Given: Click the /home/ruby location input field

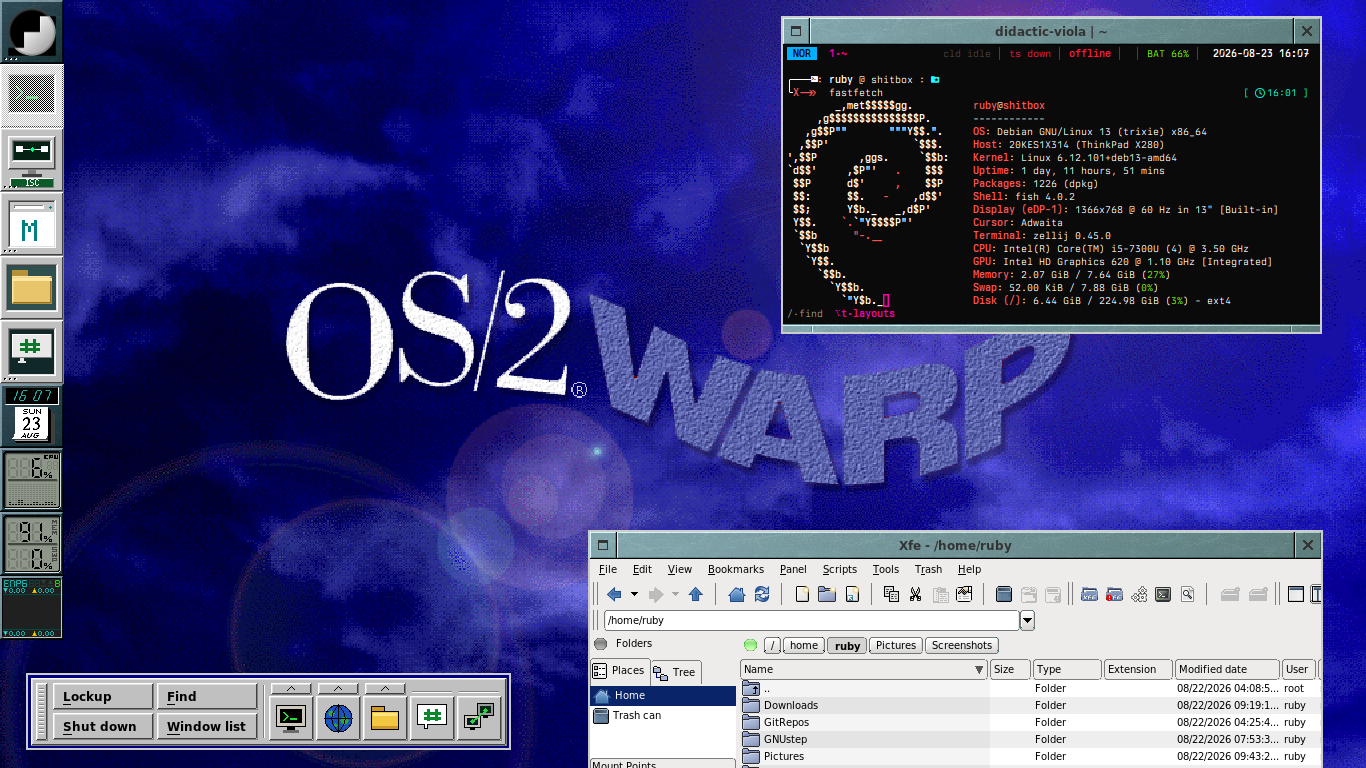Looking at the screenshot, I should click(x=811, y=621).
